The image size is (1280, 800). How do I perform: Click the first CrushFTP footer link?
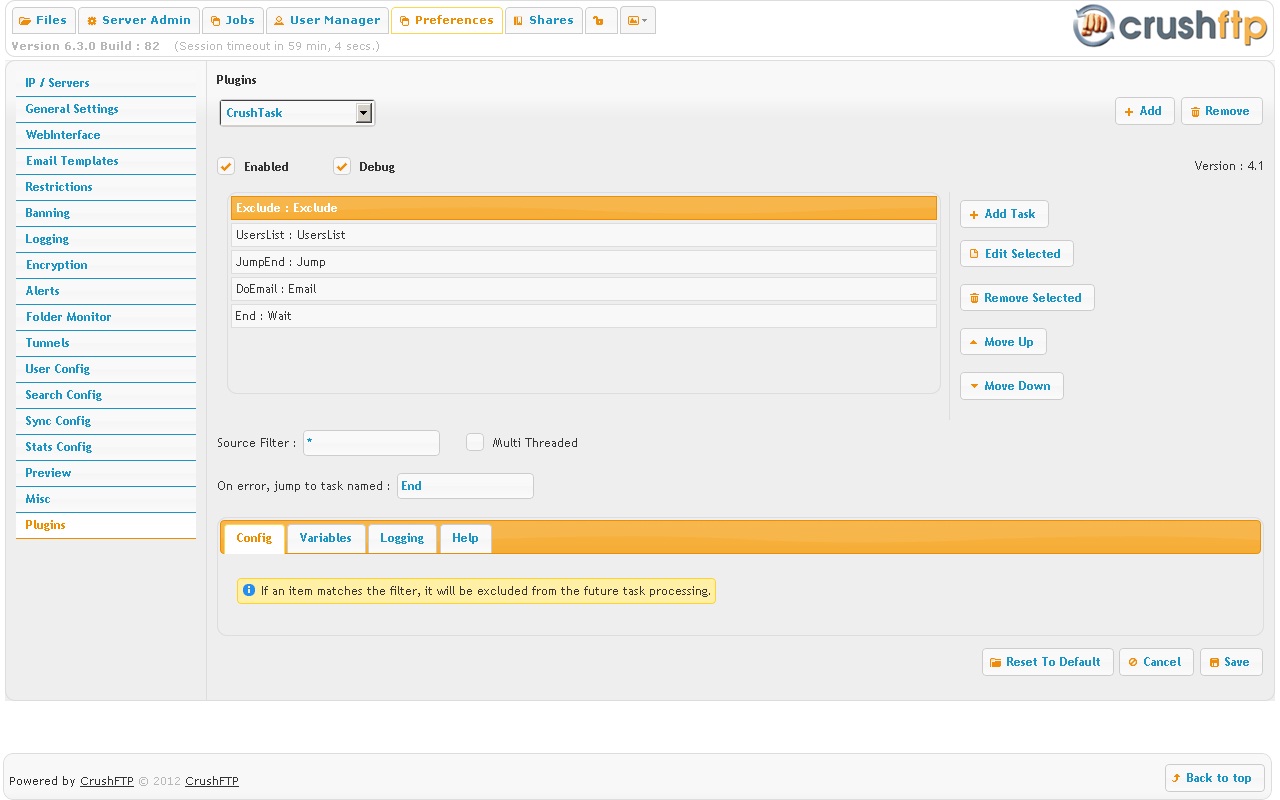point(107,782)
